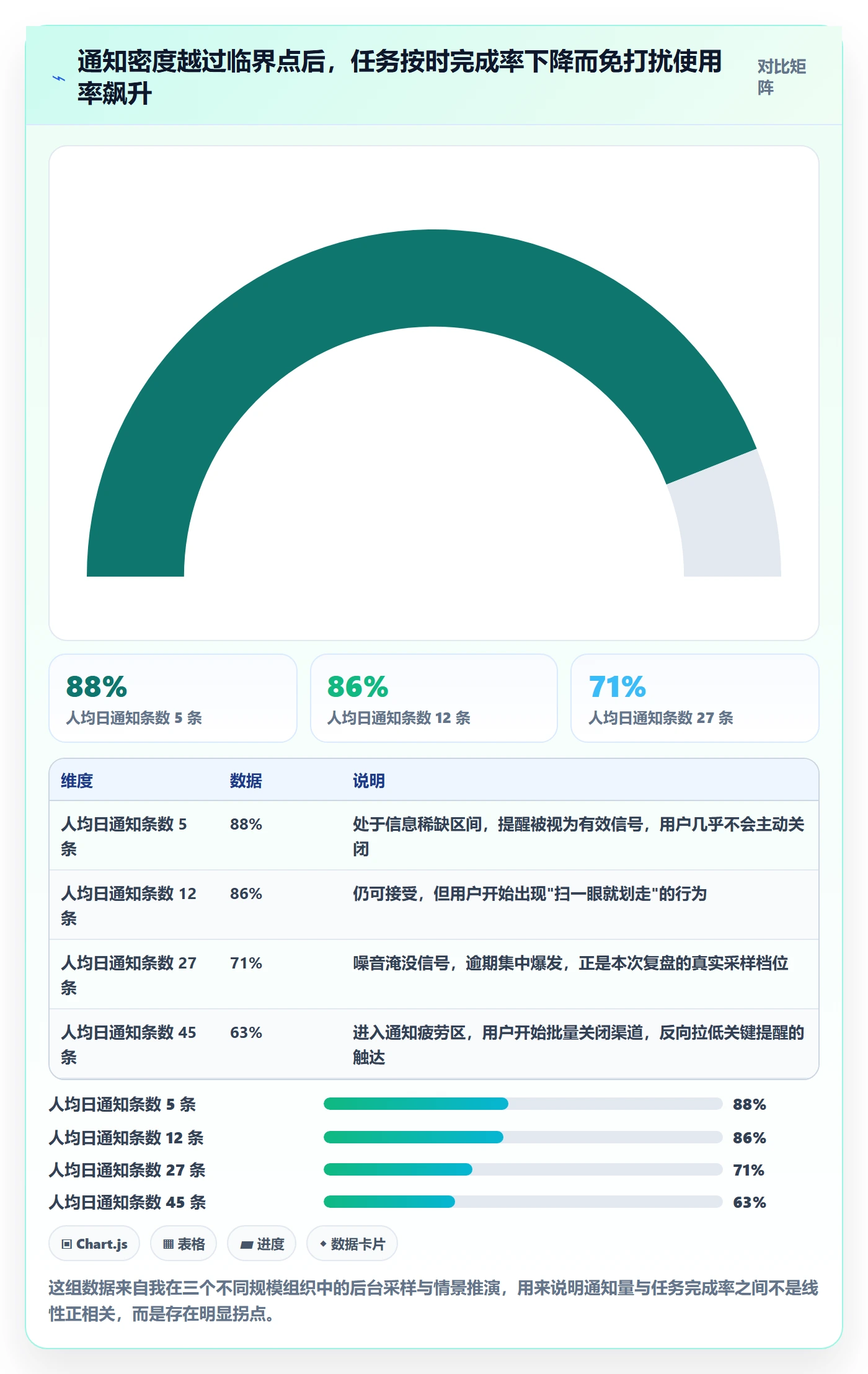Click the footer note starting 这组数据来自

(x=434, y=1301)
